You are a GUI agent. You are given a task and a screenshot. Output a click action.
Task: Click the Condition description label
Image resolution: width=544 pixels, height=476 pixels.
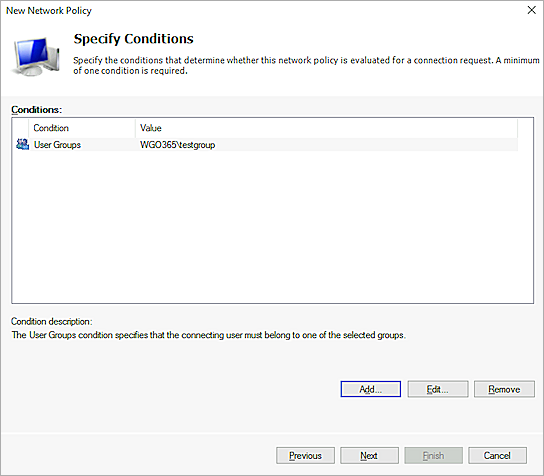pos(52,321)
